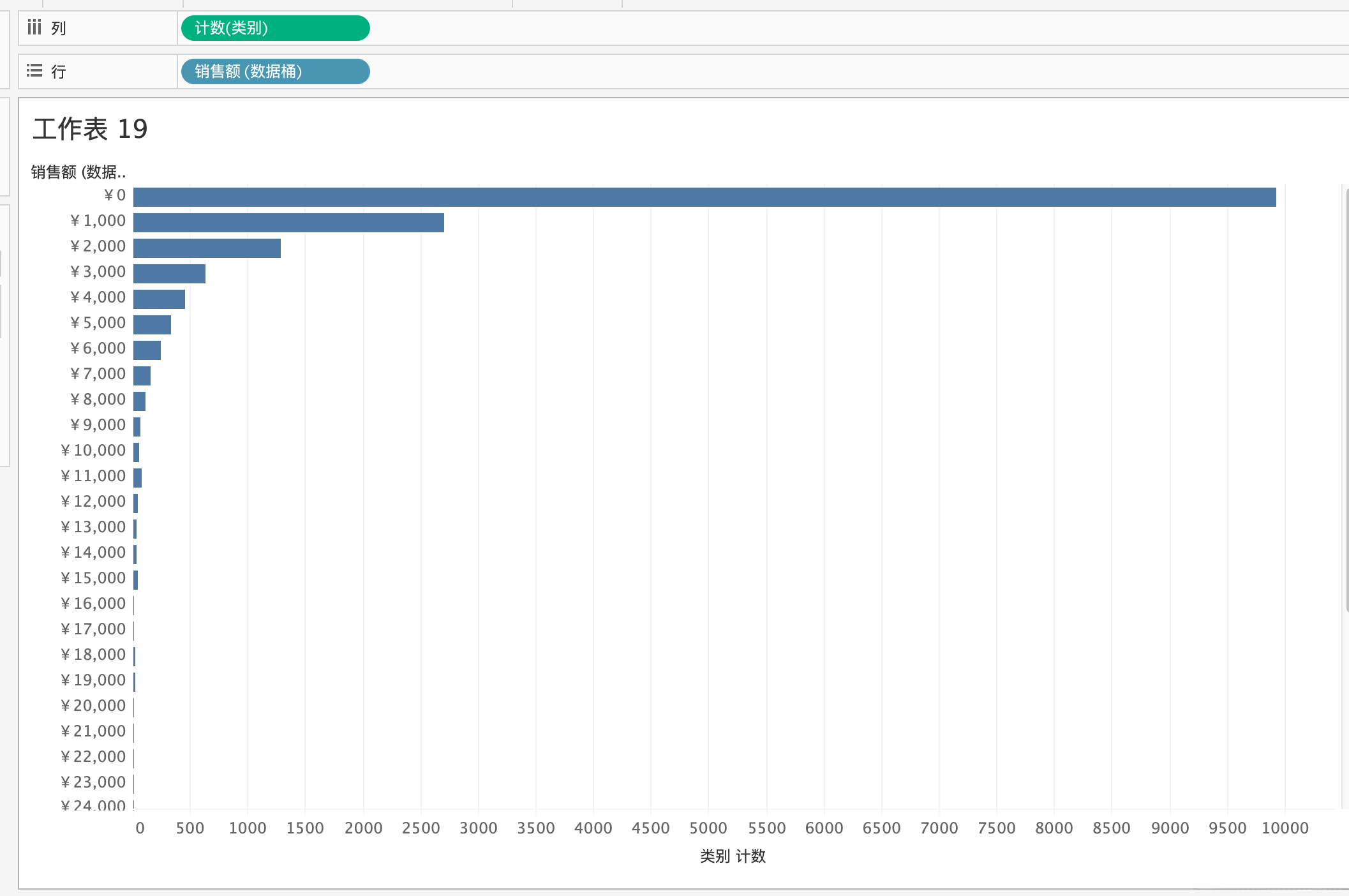Select the green 计数(类别) pill
The width and height of the screenshot is (1349, 896).
click(275, 28)
